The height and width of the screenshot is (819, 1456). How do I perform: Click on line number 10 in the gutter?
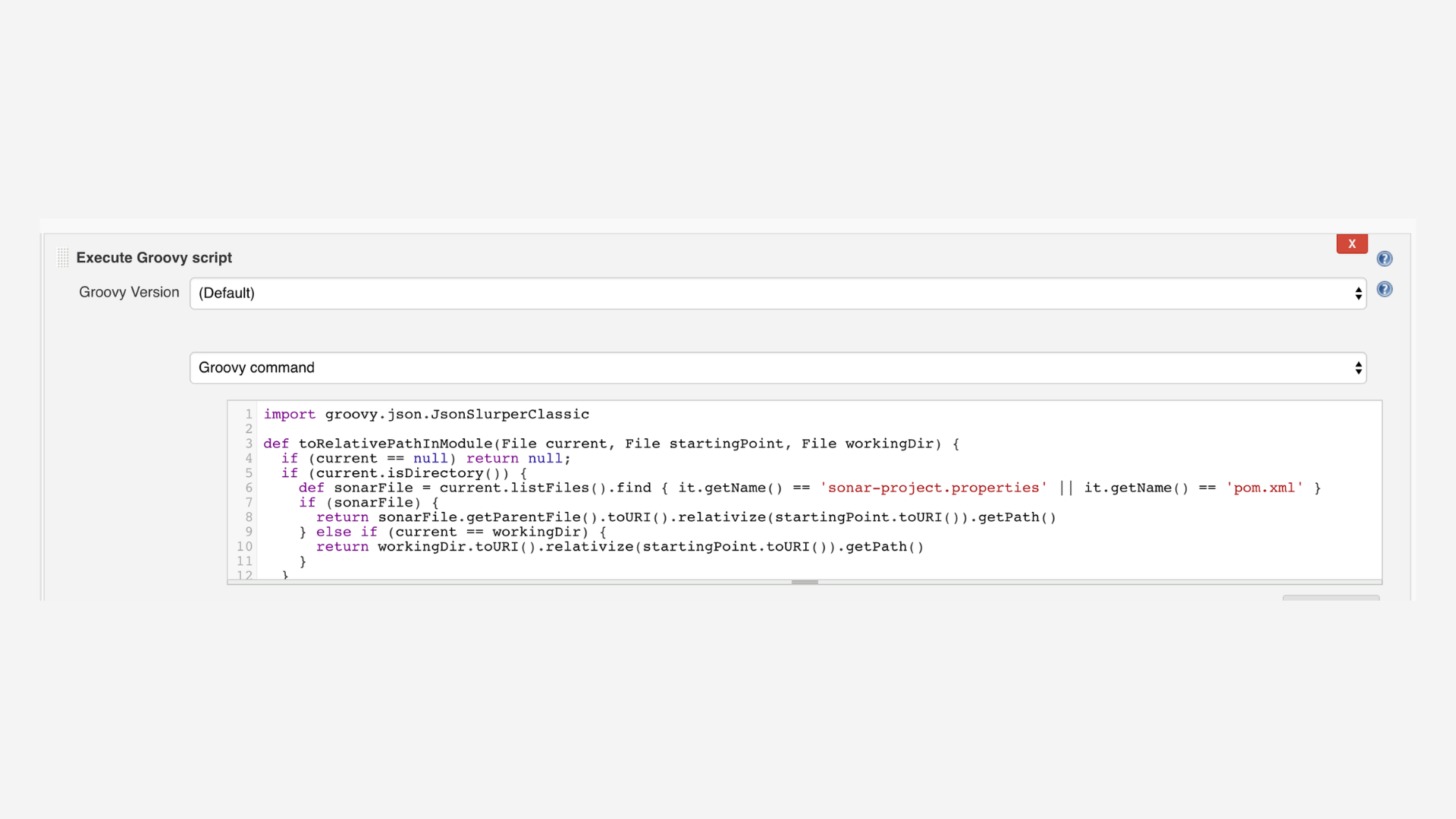click(x=244, y=547)
